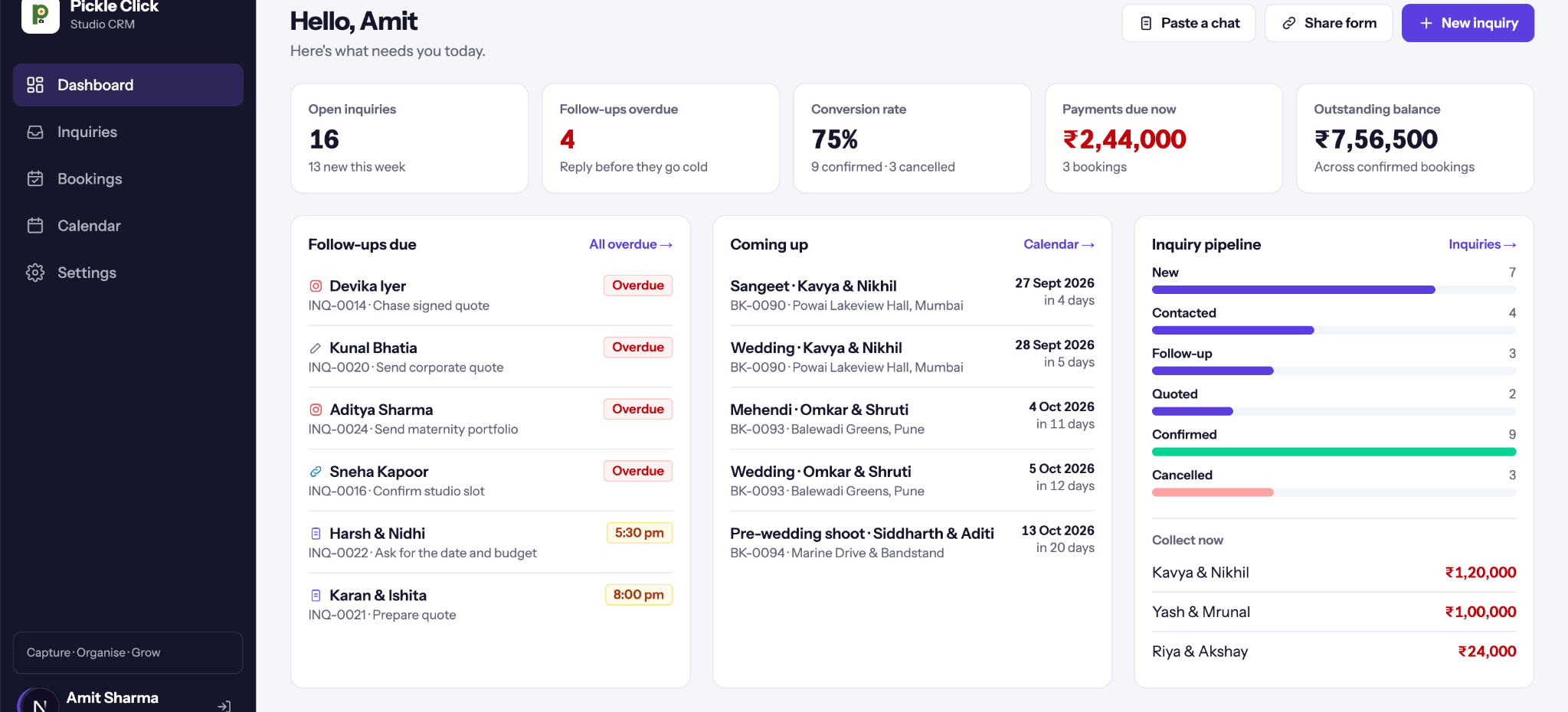Click the Contacted pipeline progress bar
The image size is (1568, 712).
pyautogui.click(x=1334, y=331)
